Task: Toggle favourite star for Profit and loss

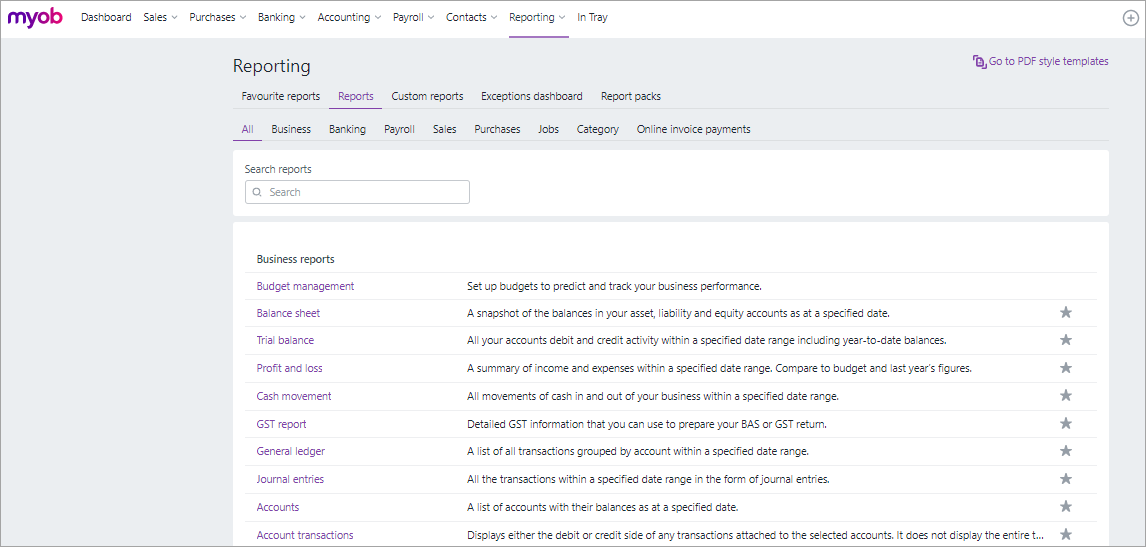Action: [1066, 368]
